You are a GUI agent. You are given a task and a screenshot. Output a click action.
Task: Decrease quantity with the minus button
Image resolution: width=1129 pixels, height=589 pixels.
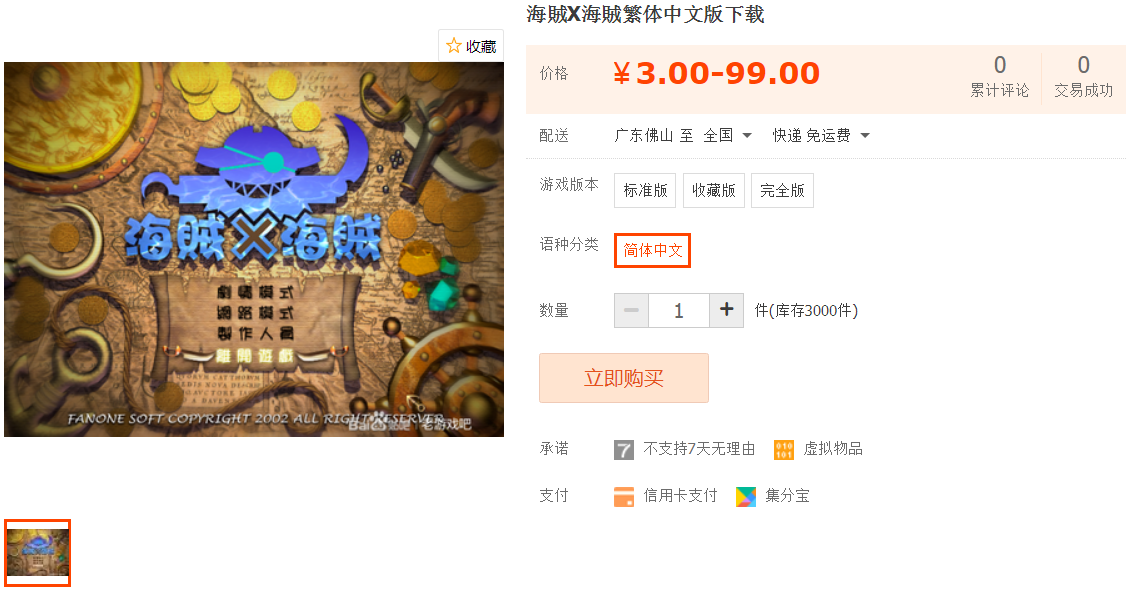(631, 310)
